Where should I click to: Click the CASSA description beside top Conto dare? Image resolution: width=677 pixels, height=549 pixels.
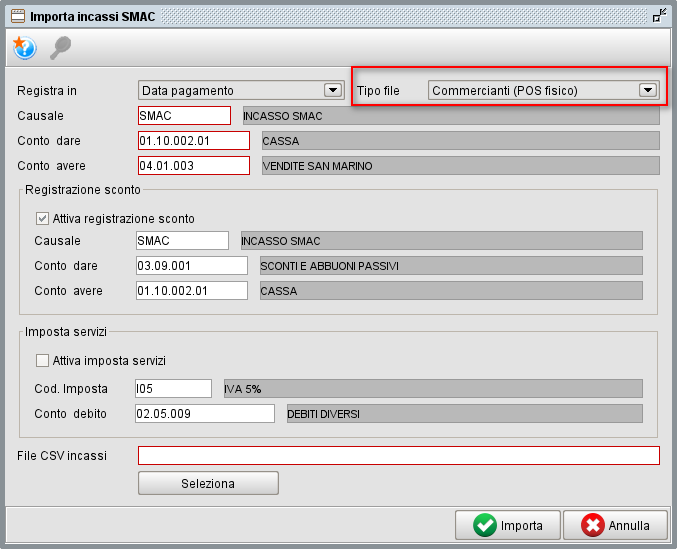[461, 141]
